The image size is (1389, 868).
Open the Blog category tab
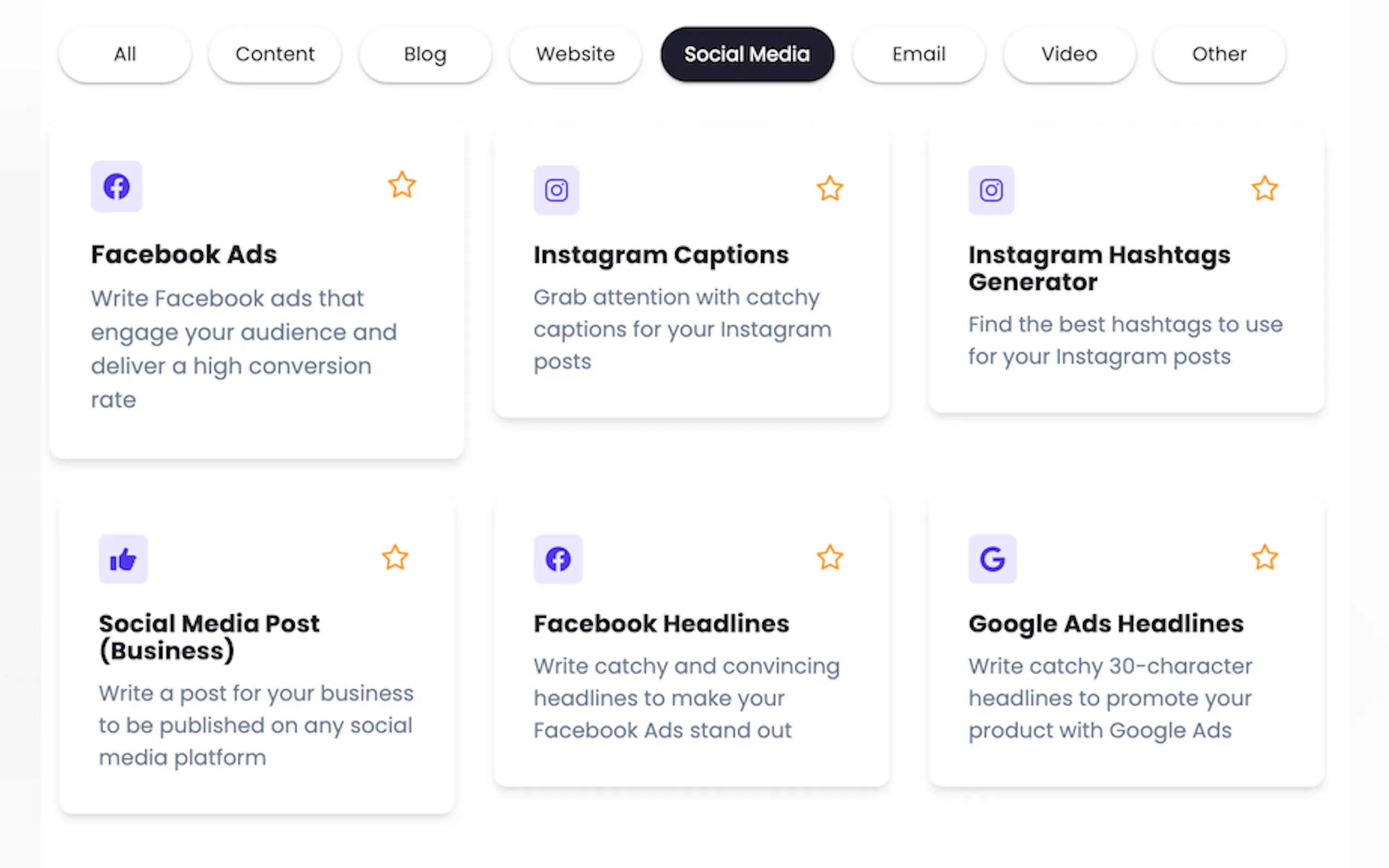coord(425,54)
